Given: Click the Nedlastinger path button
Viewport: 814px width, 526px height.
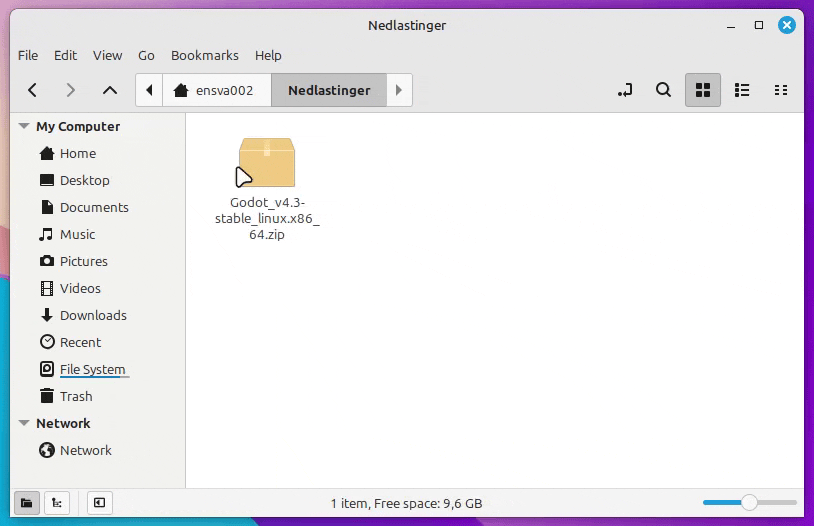Looking at the screenshot, I should [x=329, y=90].
